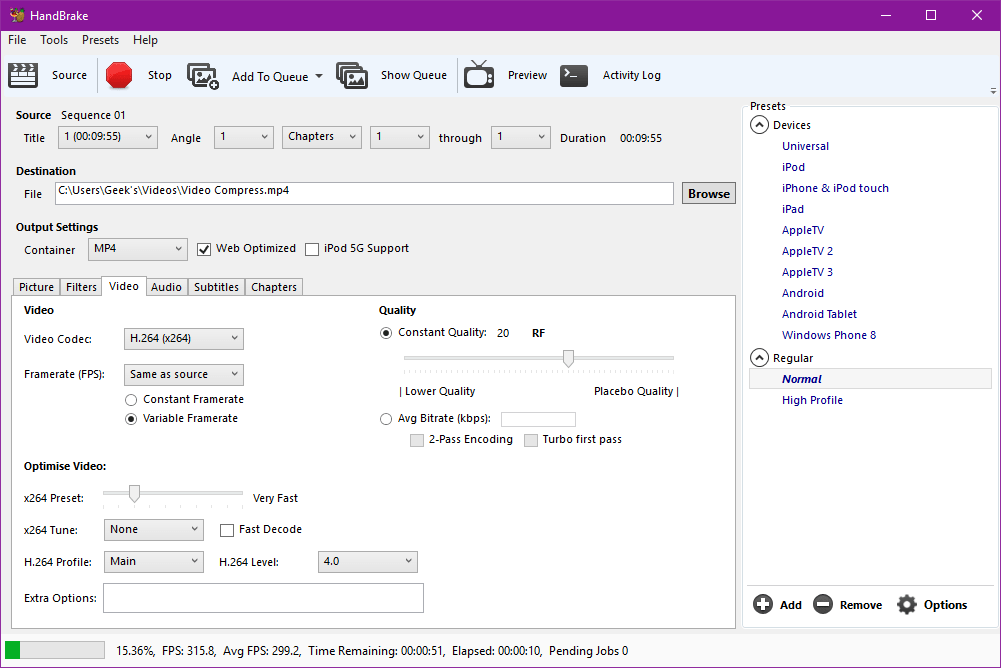Open the Help menu

(145, 40)
